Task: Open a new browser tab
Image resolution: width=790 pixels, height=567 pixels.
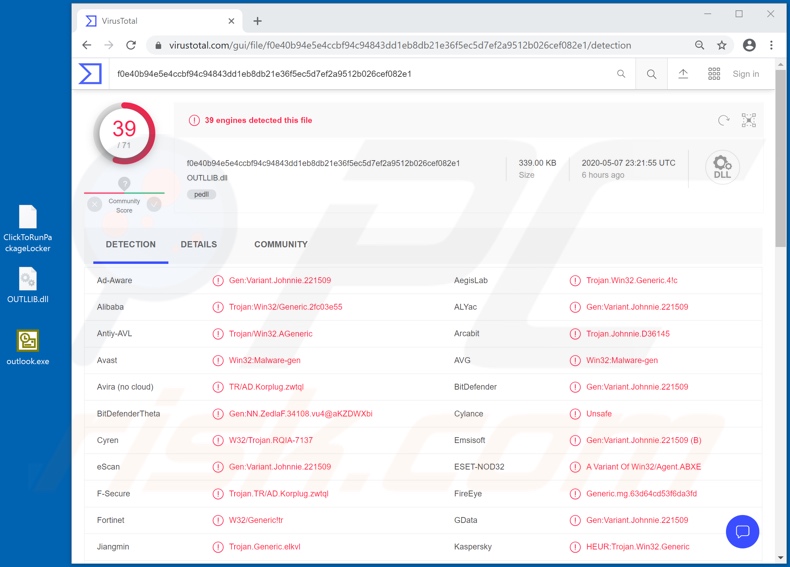Action: (x=257, y=21)
